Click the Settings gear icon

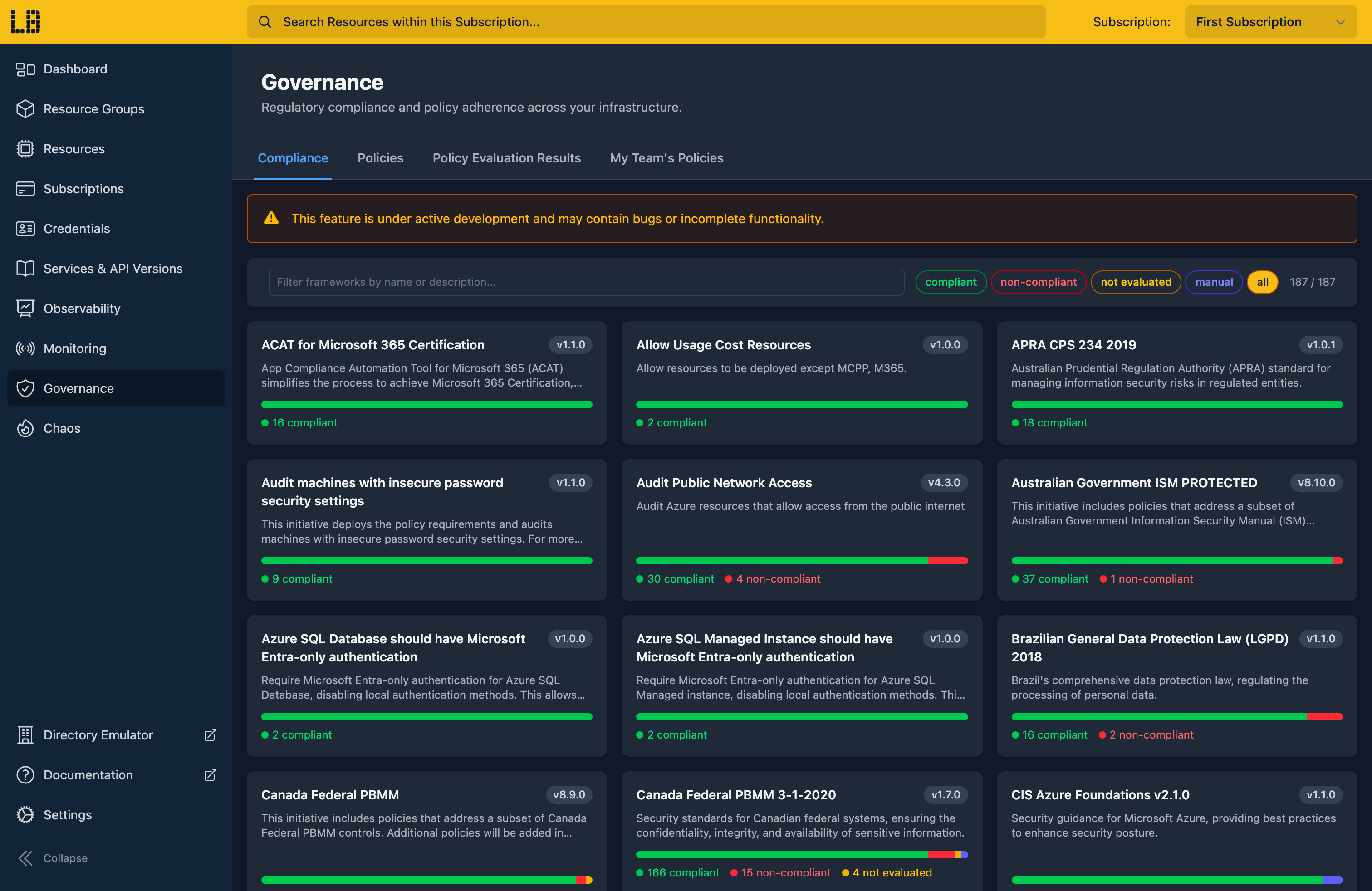[x=25, y=814]
